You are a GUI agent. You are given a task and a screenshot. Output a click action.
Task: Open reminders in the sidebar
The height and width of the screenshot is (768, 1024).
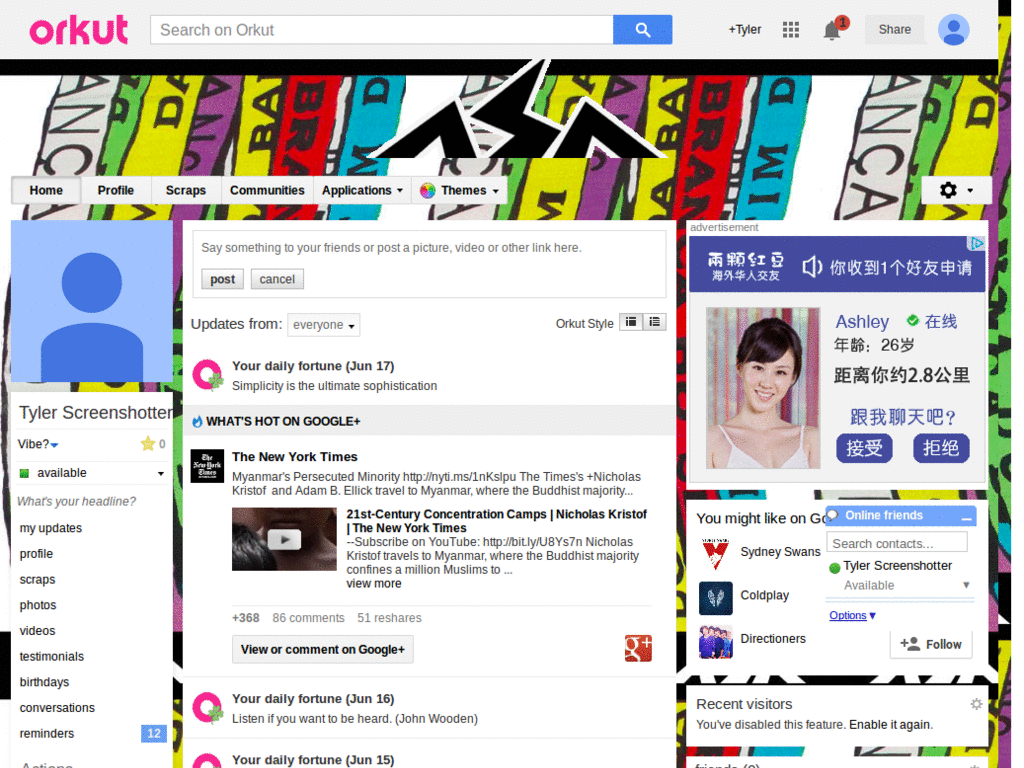coord(47,733)
